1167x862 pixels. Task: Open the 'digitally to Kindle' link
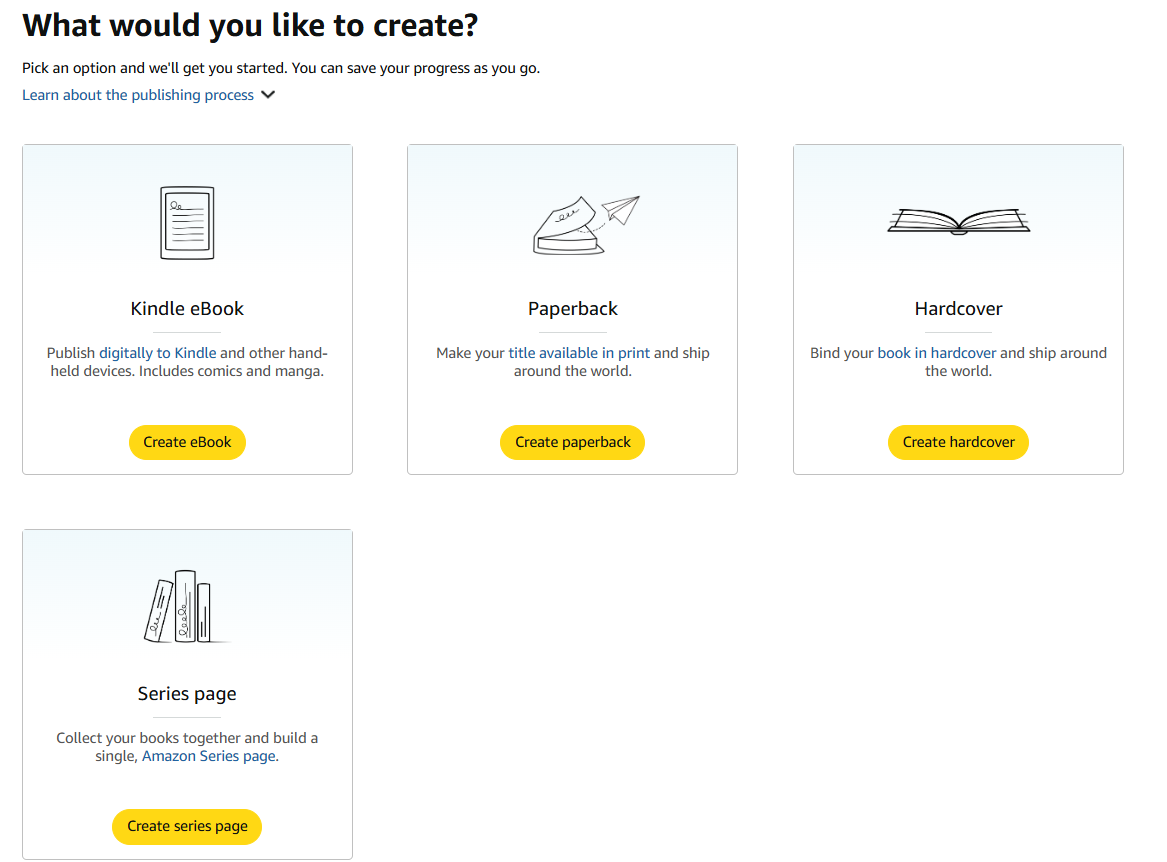[158, 353]
